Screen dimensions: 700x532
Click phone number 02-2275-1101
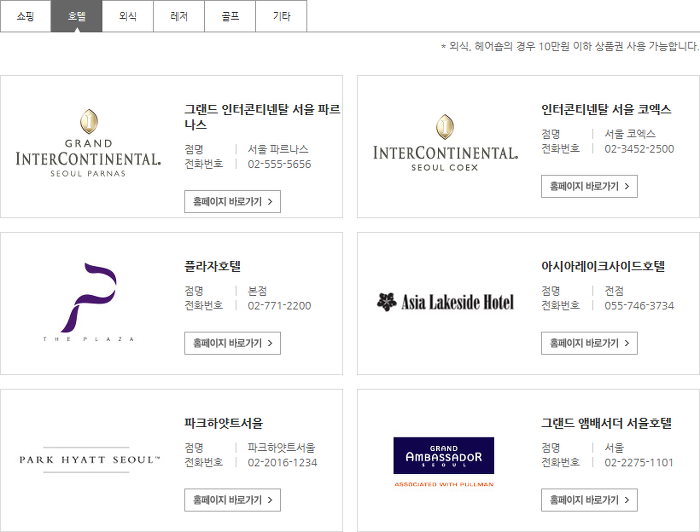tap(639, 463)
